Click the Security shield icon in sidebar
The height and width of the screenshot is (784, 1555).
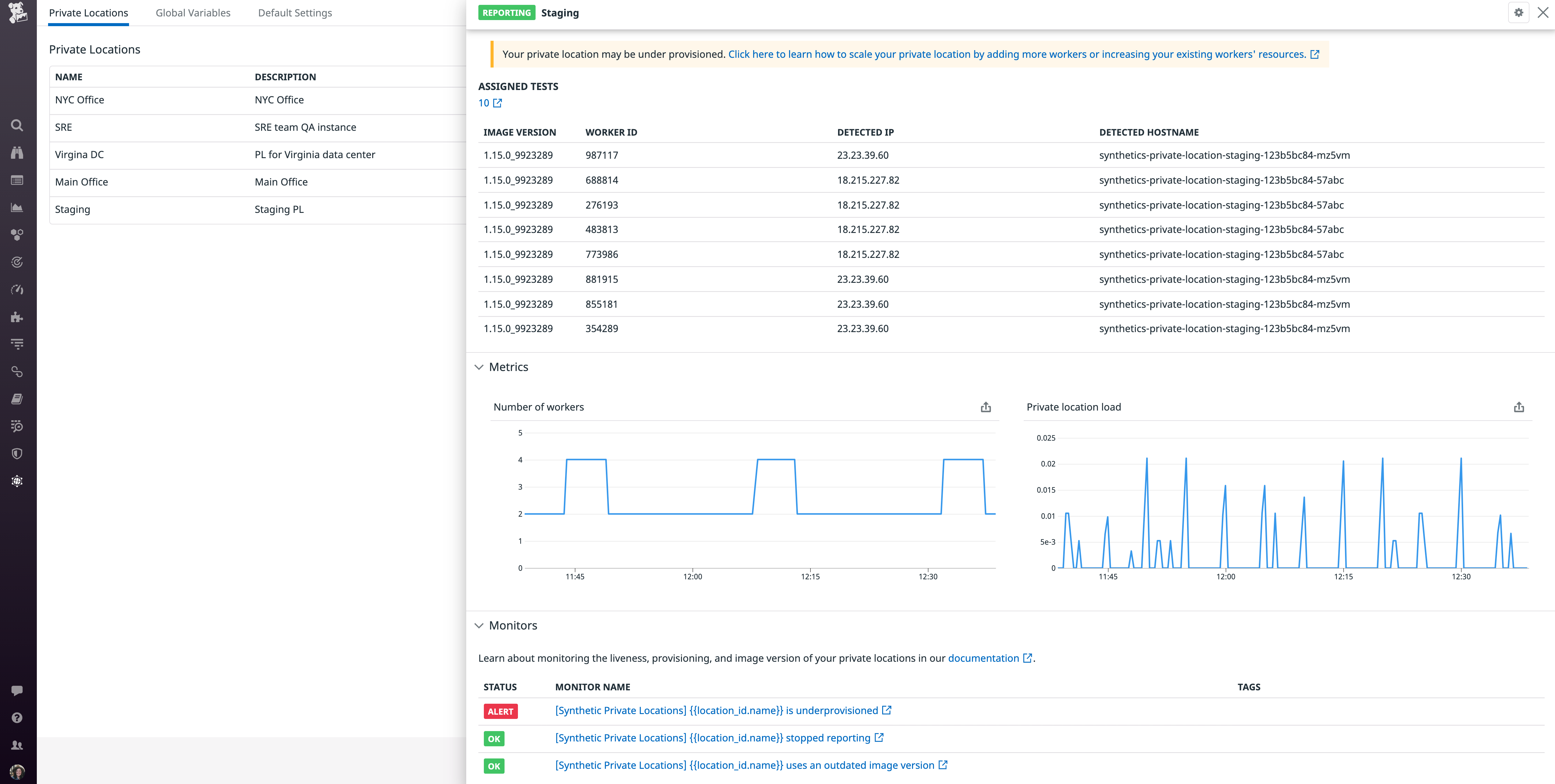click(17, 453)
